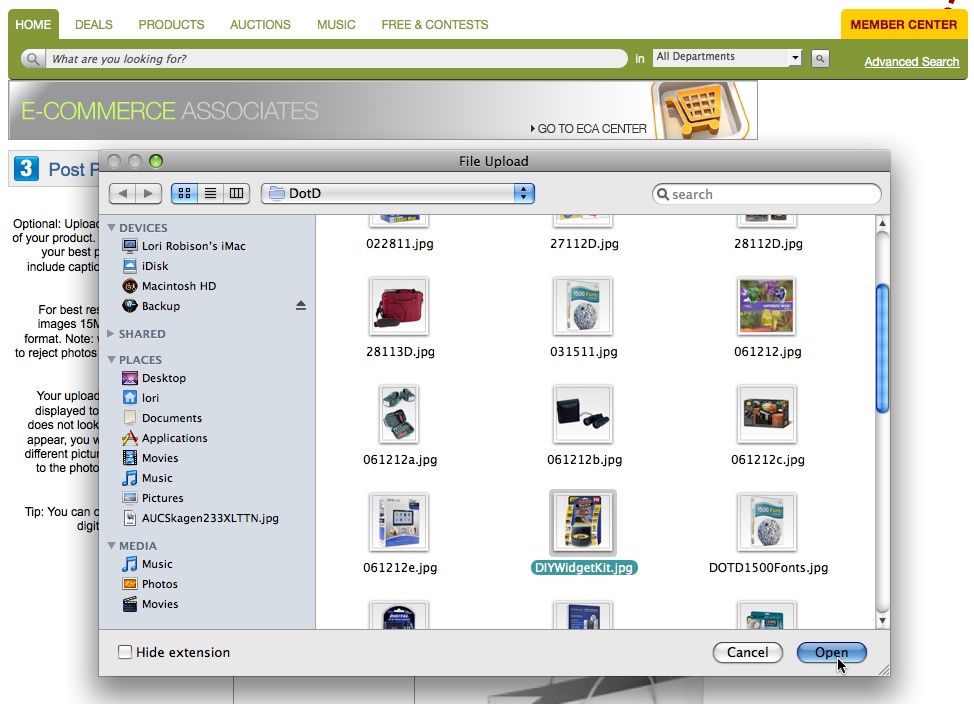Viewport: 974px width, 704px height.
Task: Open the AUCTIONS tab
Action: pyautogui.click(x=260, y=24)
